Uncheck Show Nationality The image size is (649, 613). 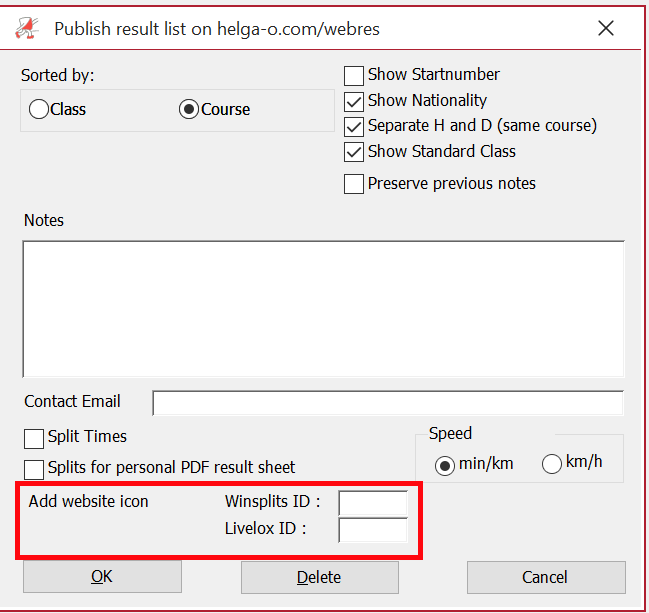point(354,102)
